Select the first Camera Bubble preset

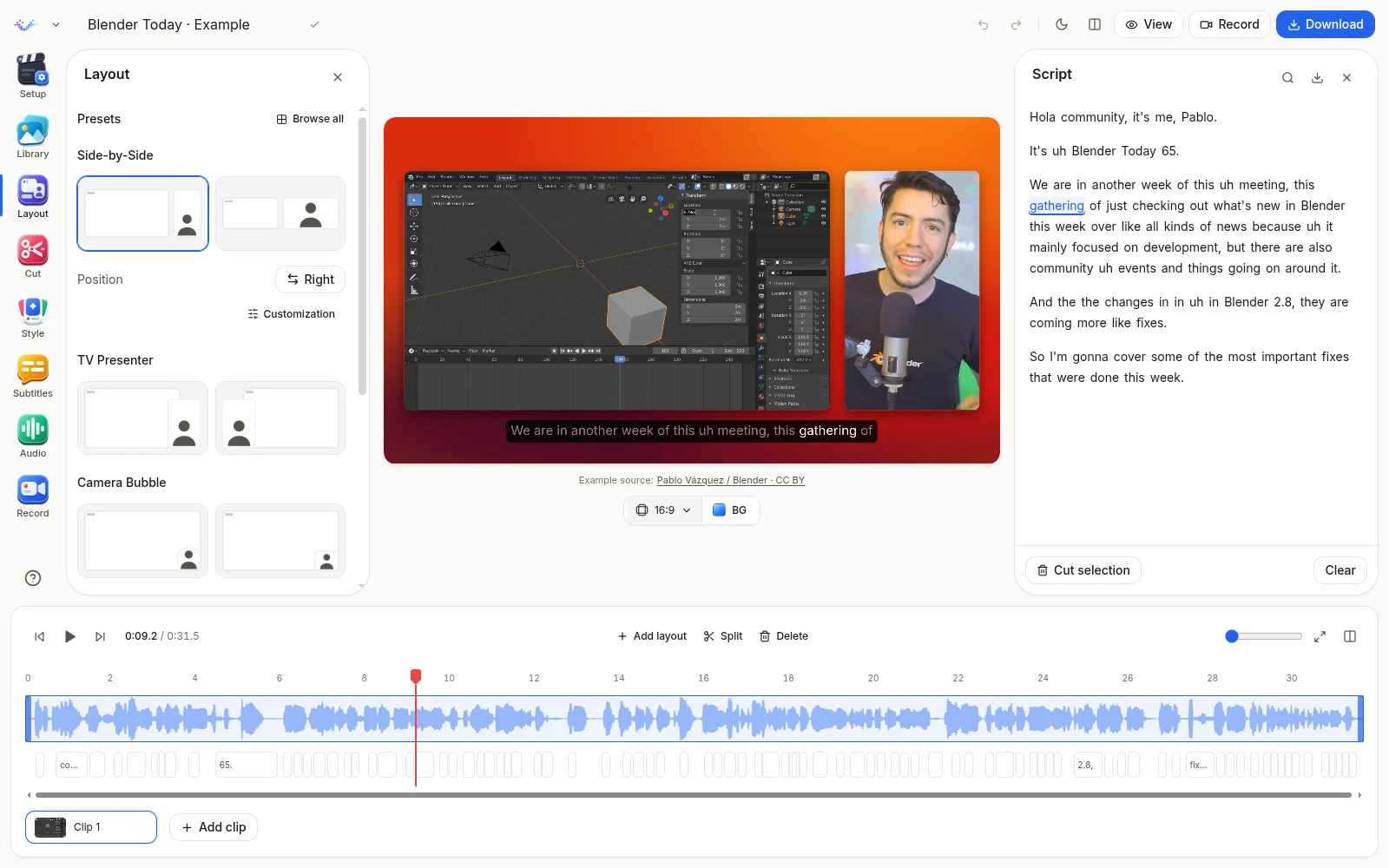point(142,541)
